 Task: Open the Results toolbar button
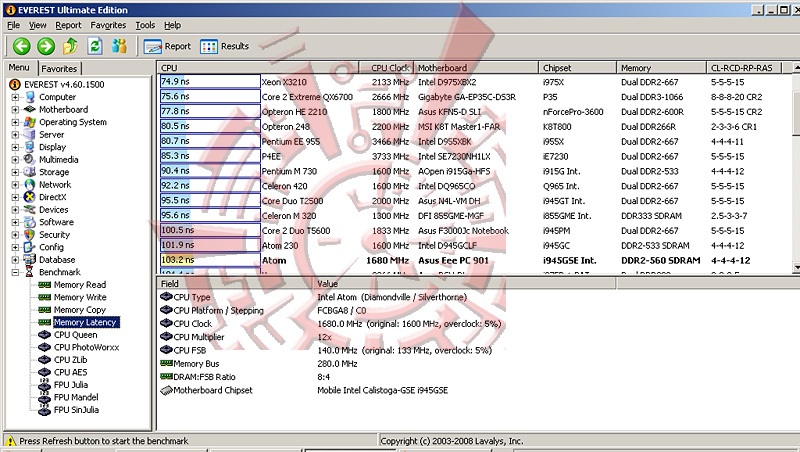[x=224, y=46]
